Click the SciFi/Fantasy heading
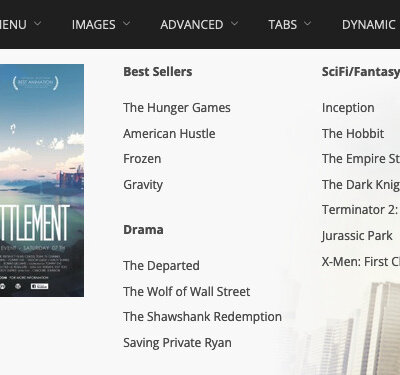The height and width of the screenshot is (375, 400). pos(361,72)
